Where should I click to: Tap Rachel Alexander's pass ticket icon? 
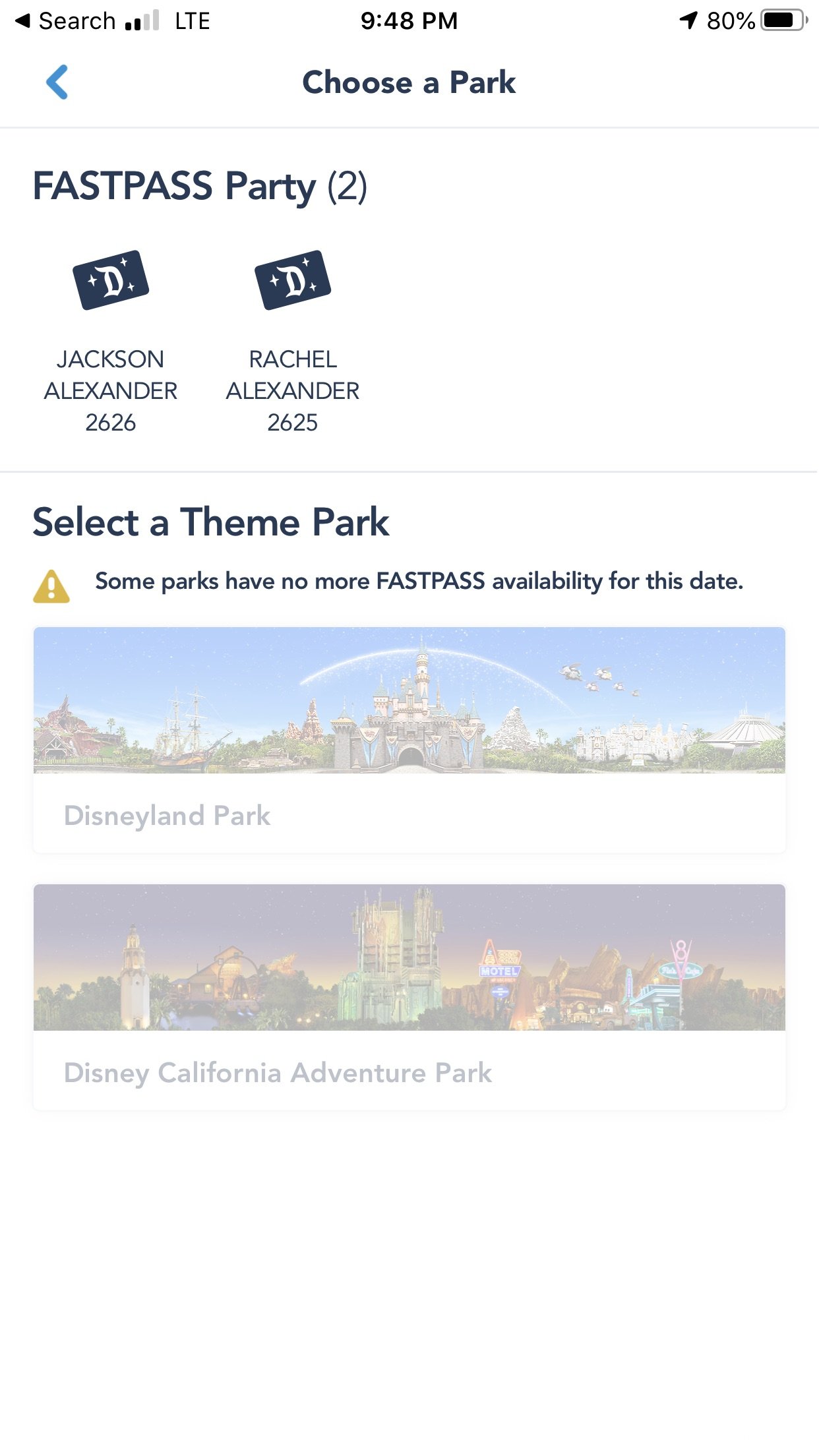(x=293, y=280)
